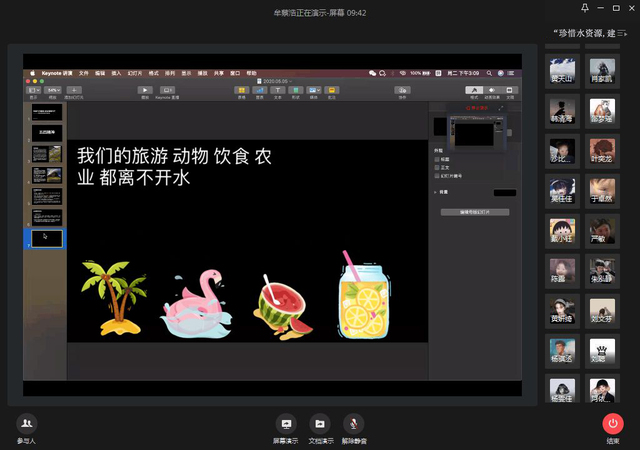This screenshot has width=640, height=450.
Task: Open the Keynote zoom percentage dropdown
Action: coord(53,90)
